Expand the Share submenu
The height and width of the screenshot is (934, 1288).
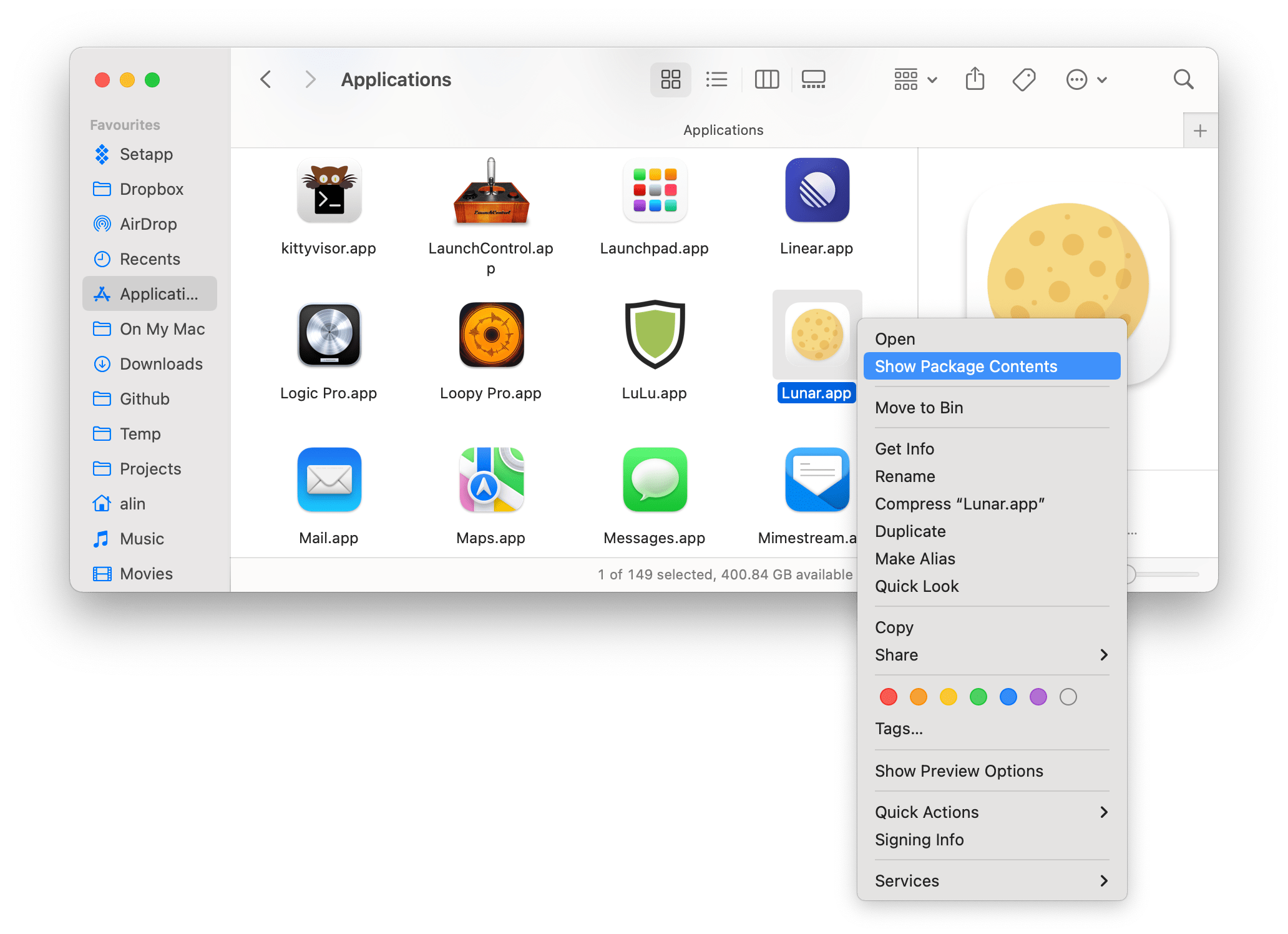click(992, 655)
